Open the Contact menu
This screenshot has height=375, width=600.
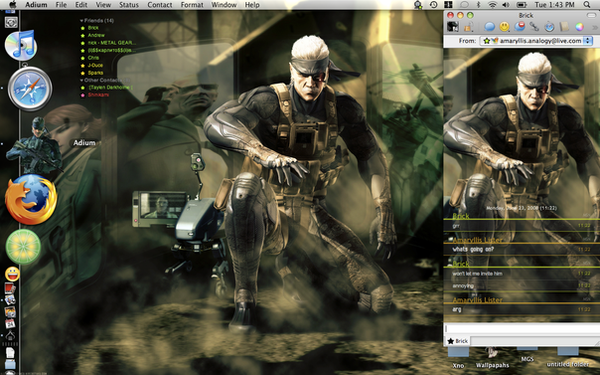[160, 5]
